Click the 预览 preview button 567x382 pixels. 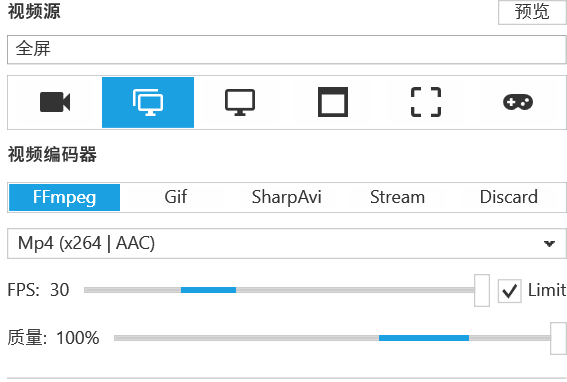(x=532, y=12)
